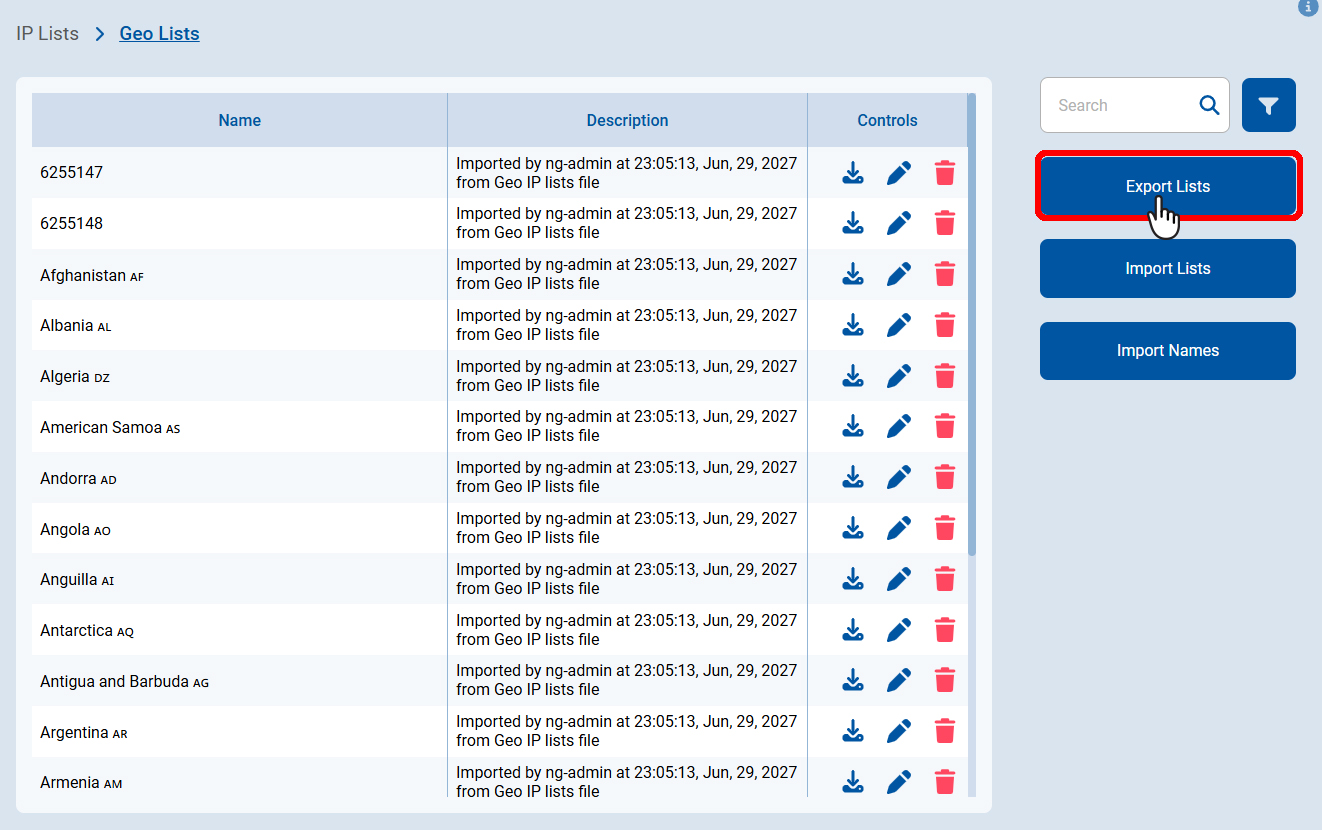Click the search magnifier icon
The image size is (1322, 830).
coord(1209,105)
